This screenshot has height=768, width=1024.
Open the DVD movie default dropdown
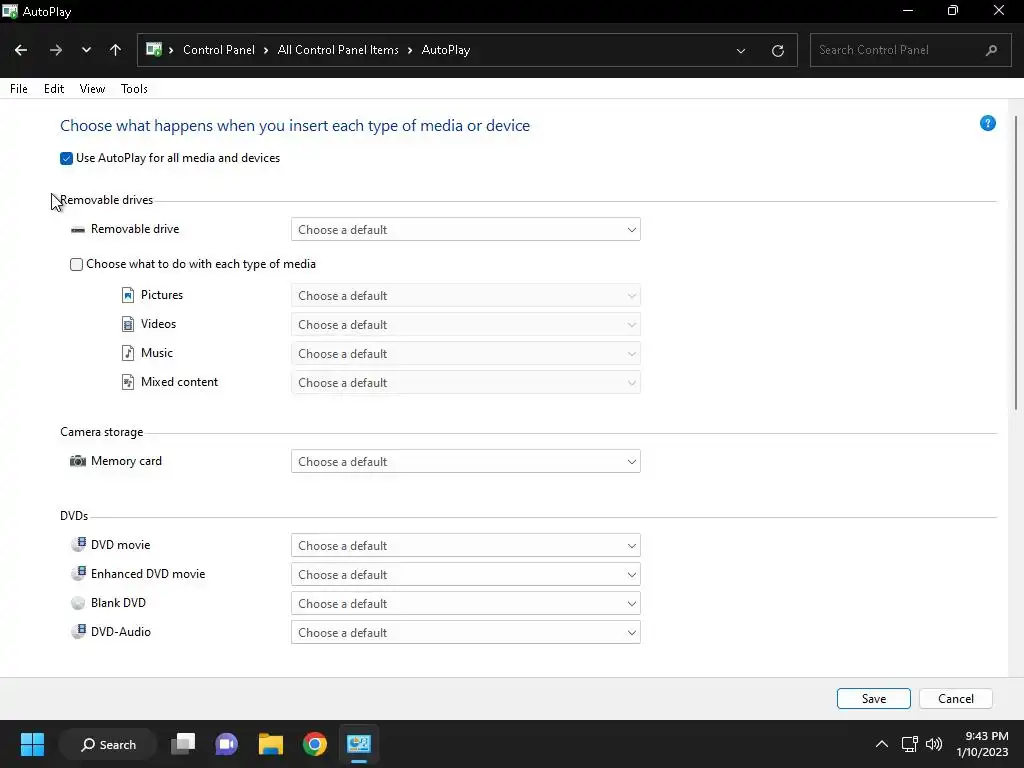465,546
